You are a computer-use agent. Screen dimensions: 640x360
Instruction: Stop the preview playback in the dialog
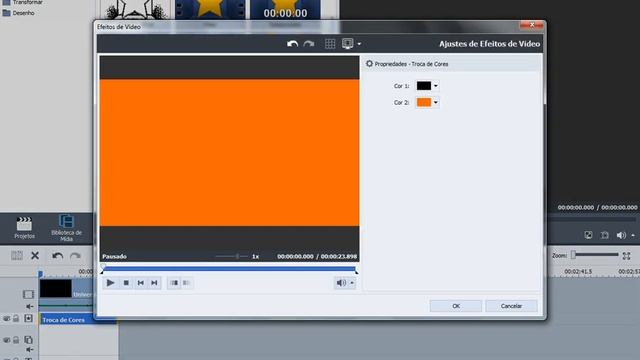pos(126,282)
